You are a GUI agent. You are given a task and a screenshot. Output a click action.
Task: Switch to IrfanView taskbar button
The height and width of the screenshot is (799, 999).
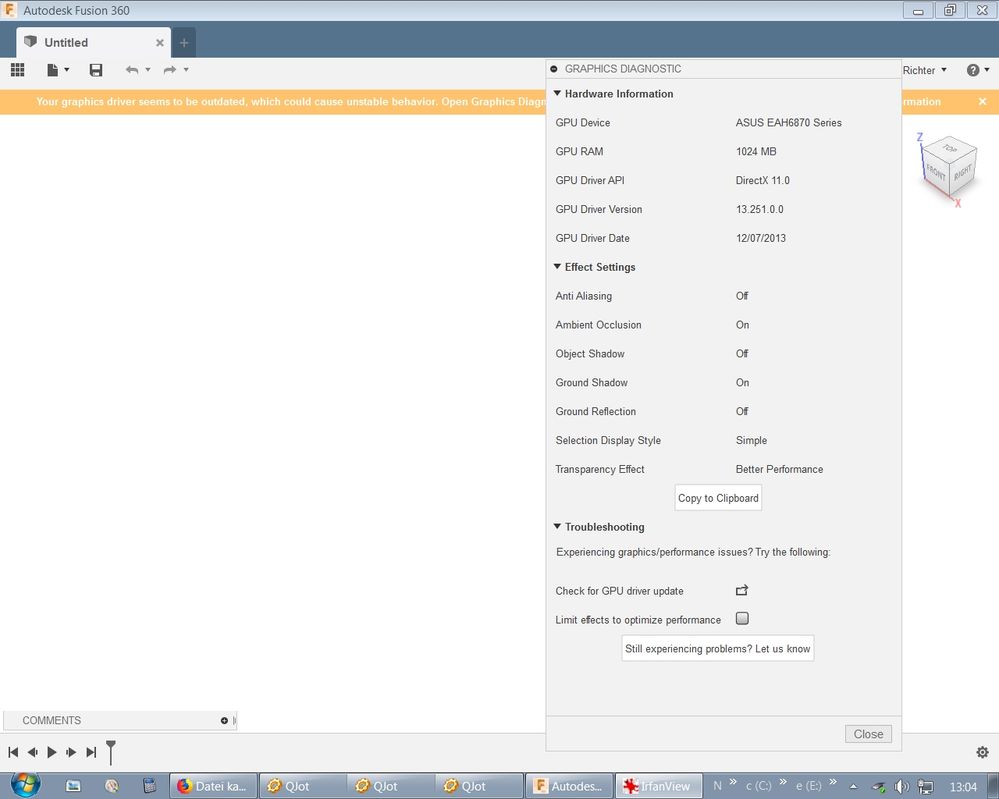pos(658,786)
